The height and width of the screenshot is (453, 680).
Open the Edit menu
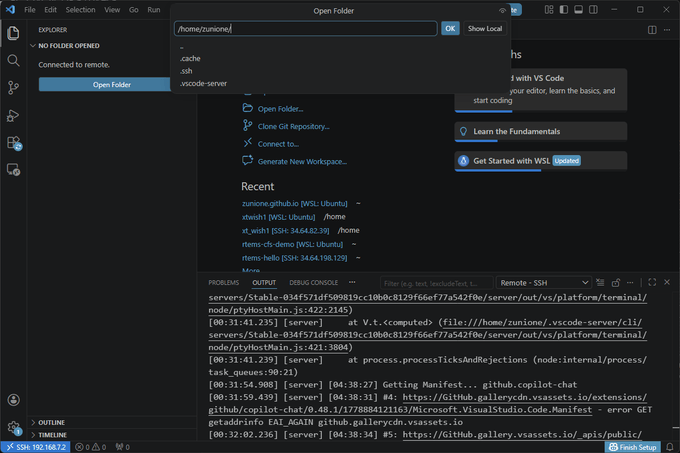(x=50, y=10)
